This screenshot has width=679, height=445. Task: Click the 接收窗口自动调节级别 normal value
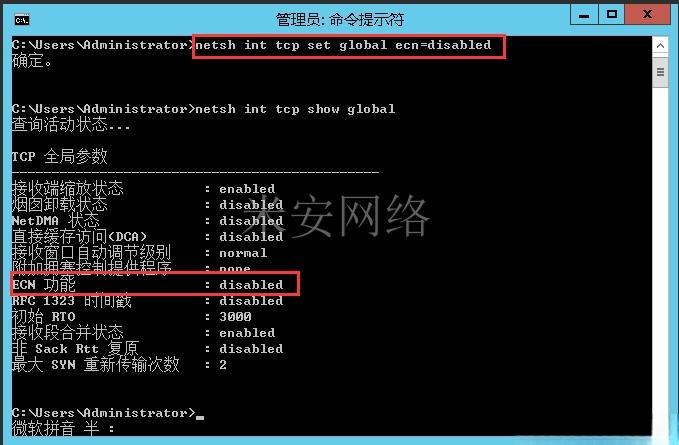(243, 253)
